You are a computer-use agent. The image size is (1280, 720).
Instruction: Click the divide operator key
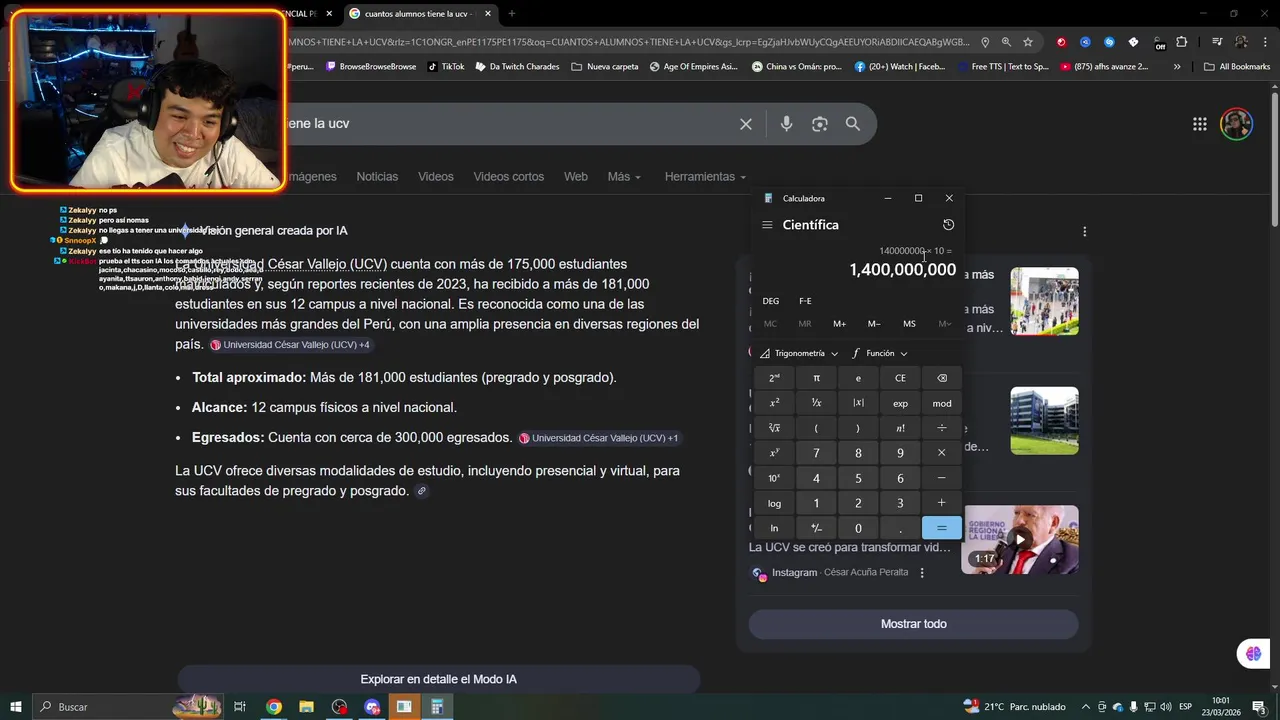pos(942,428)
